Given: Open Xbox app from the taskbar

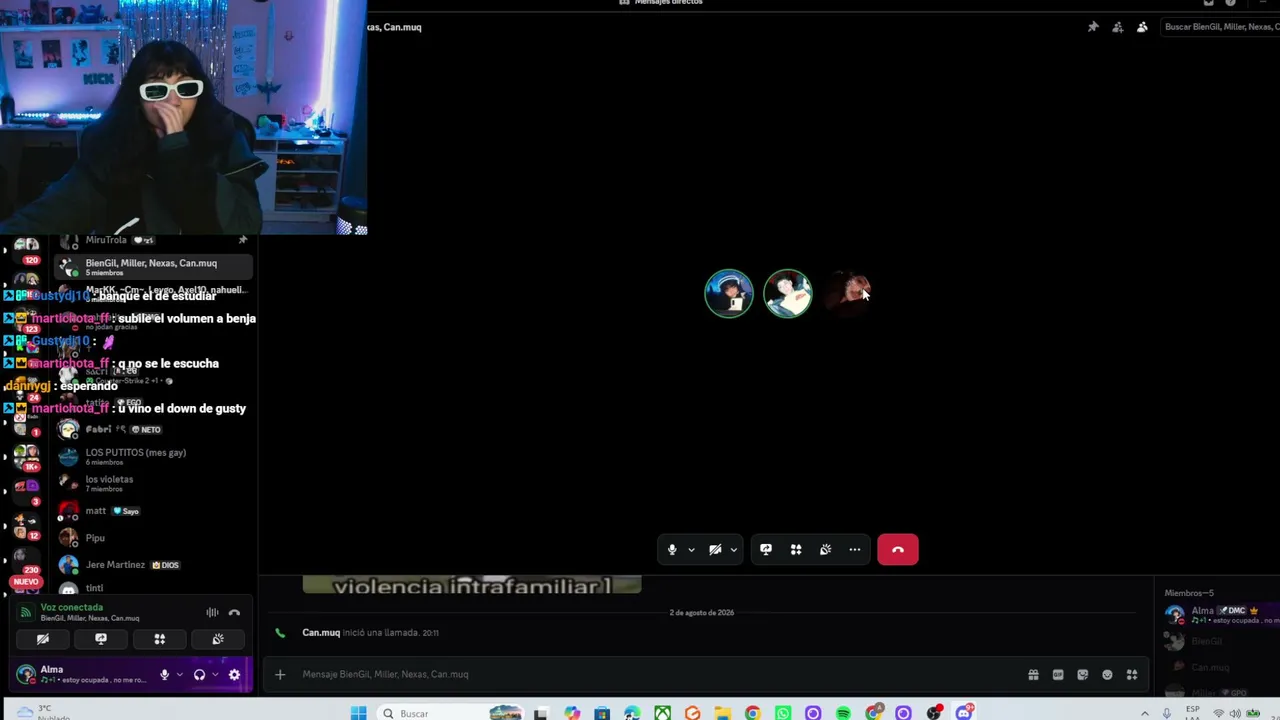Looking at the screenshot, I should [x=662, y=713].
